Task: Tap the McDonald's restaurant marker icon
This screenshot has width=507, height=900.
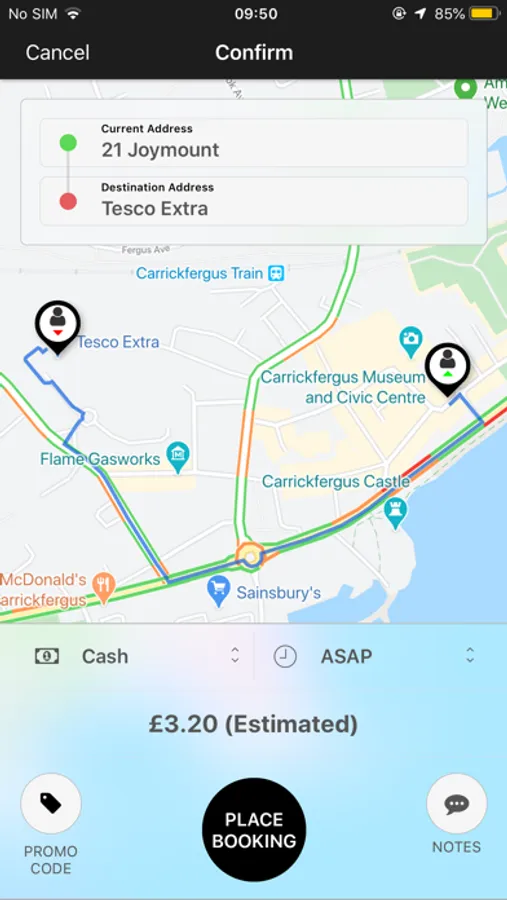Action: [104, 587]
